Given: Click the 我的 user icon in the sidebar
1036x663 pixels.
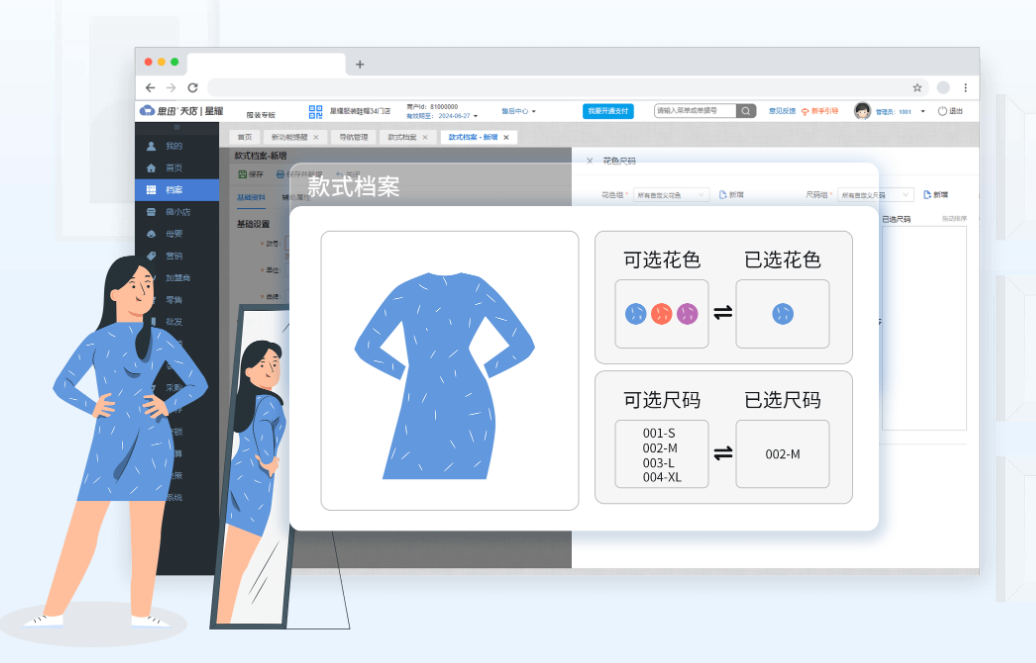Looking at the screenshot, I should coord(151,146).
